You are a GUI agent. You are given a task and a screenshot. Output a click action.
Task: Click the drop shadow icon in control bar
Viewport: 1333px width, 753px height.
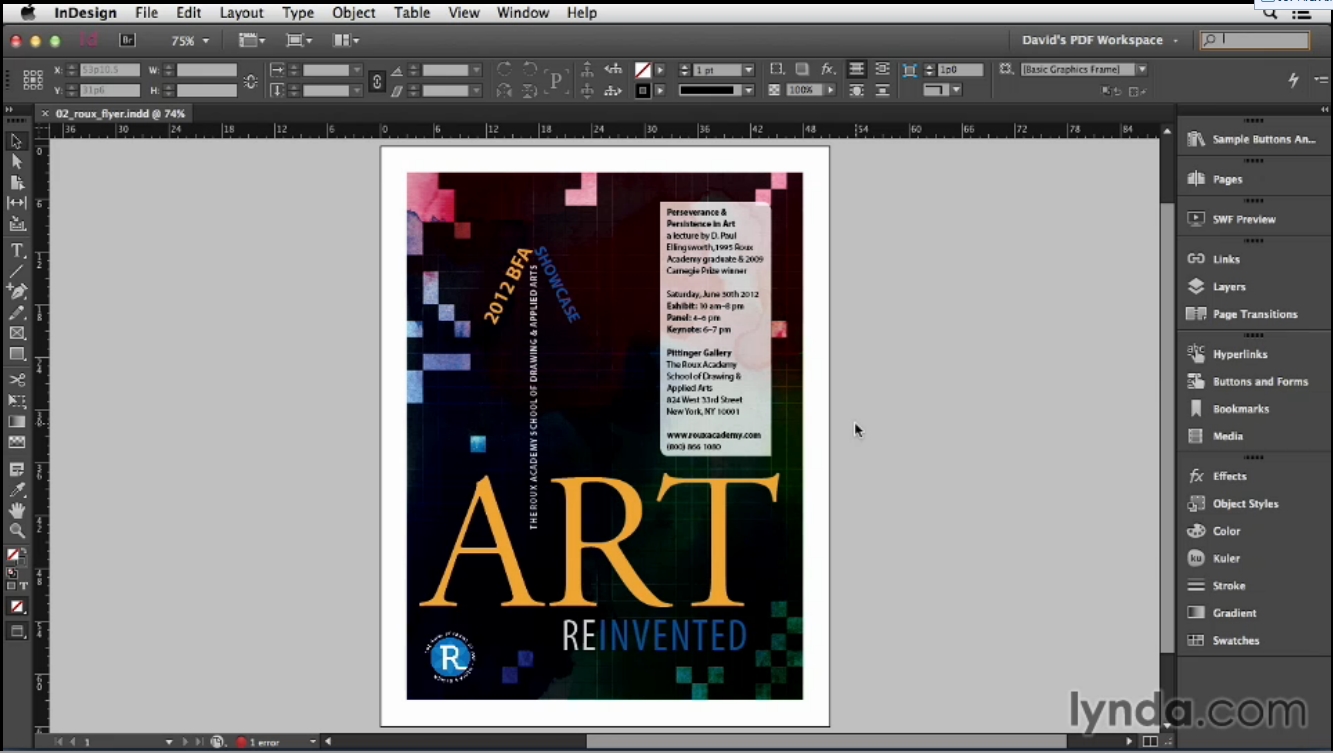pos(802,69)
